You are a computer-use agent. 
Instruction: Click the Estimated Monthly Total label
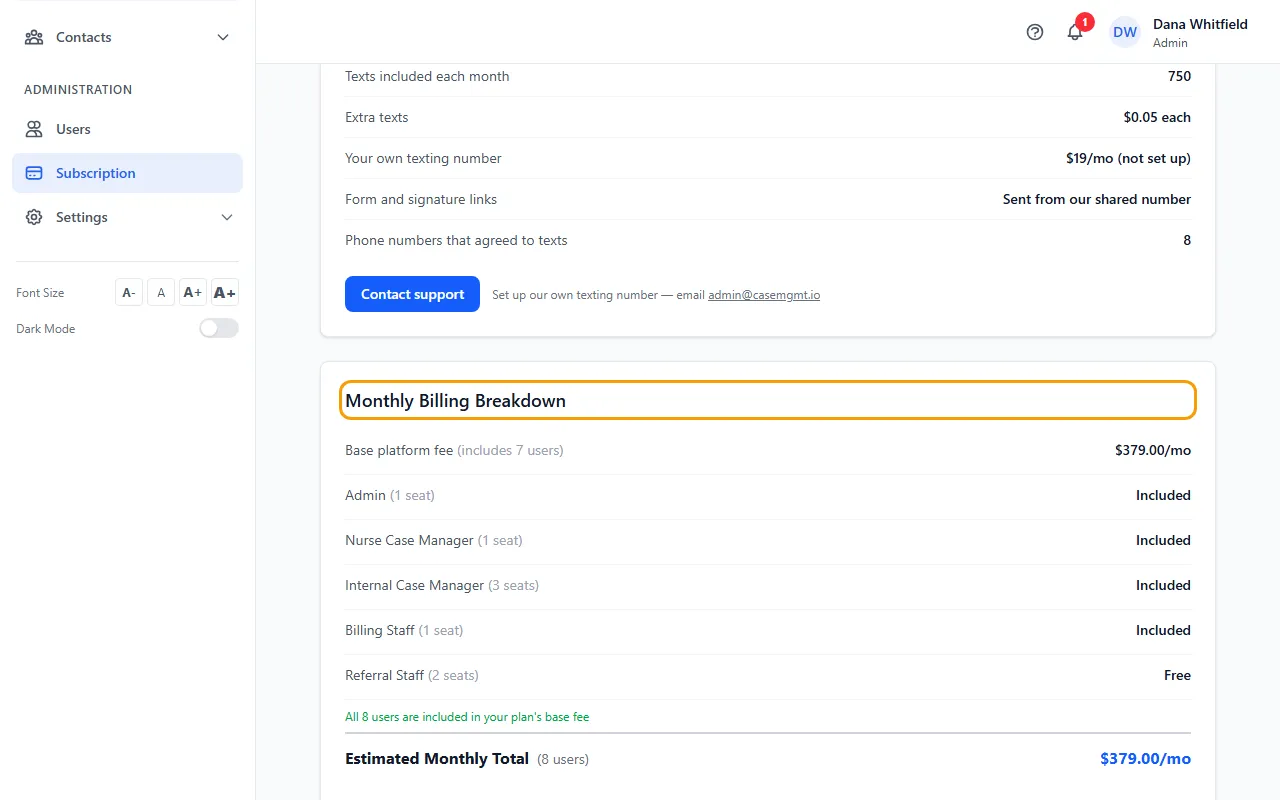click(437, 759)
